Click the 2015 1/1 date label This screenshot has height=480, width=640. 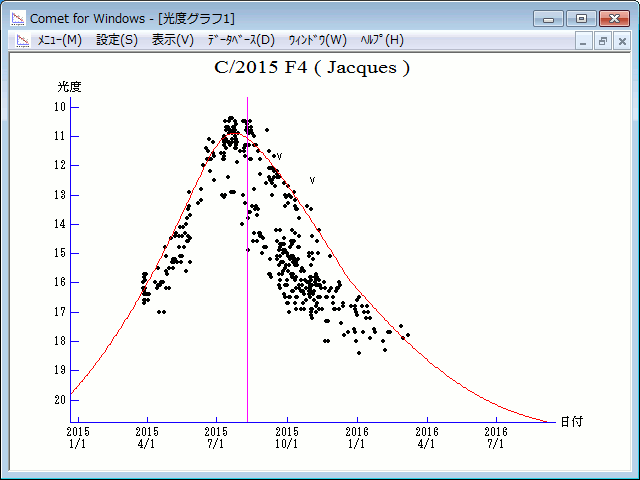[78, 438]
